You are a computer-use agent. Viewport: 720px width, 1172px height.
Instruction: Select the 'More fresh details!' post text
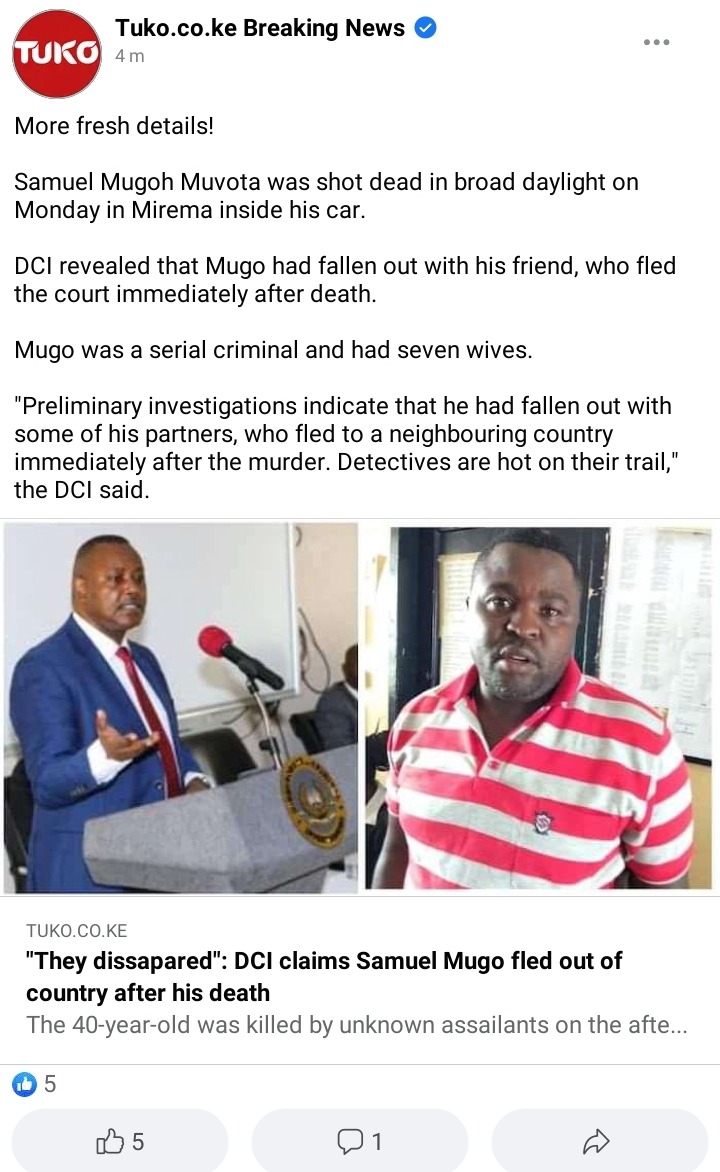[114, 126]
